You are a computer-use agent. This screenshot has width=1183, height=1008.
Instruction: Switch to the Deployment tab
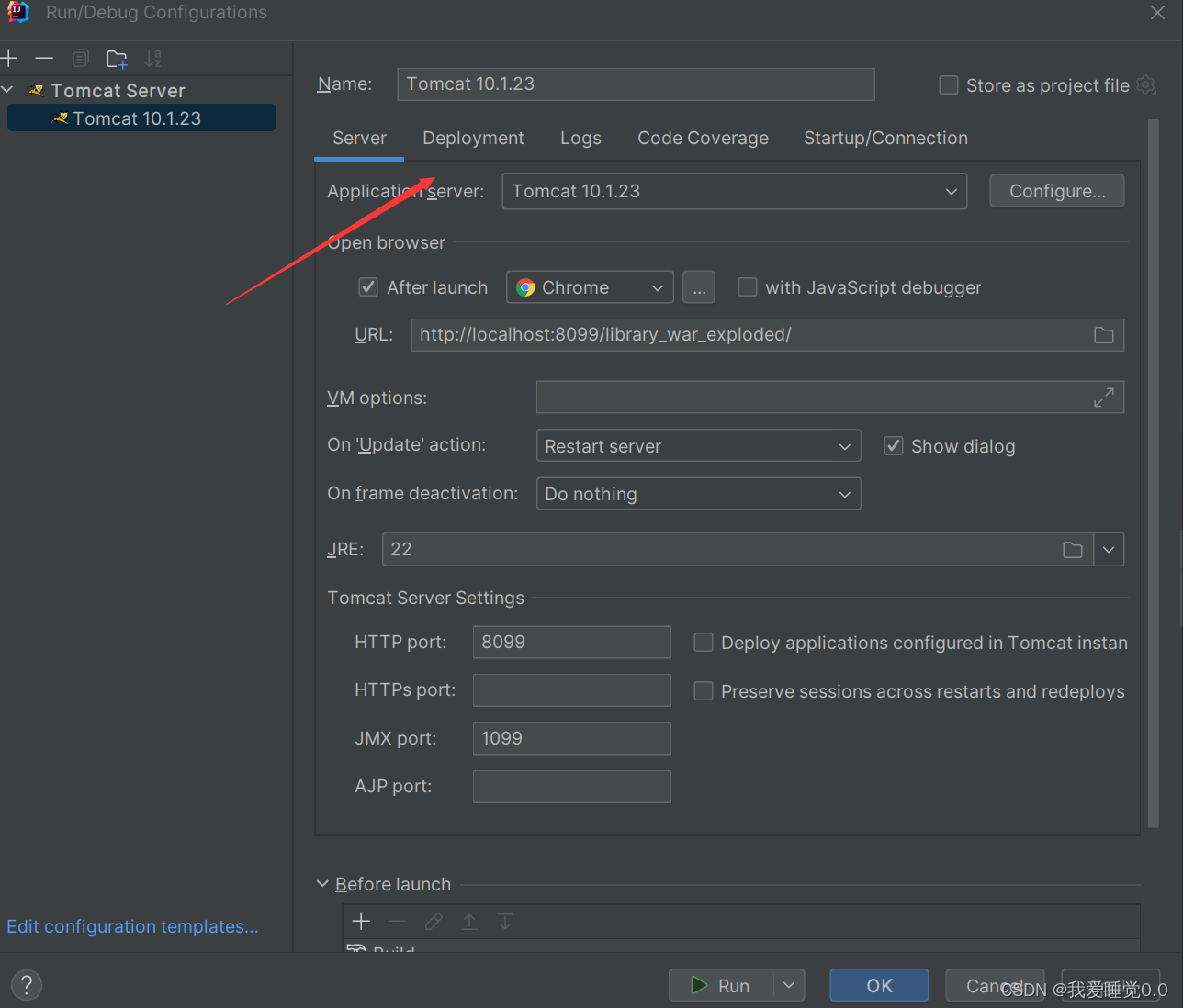click(x=473, y=138)
